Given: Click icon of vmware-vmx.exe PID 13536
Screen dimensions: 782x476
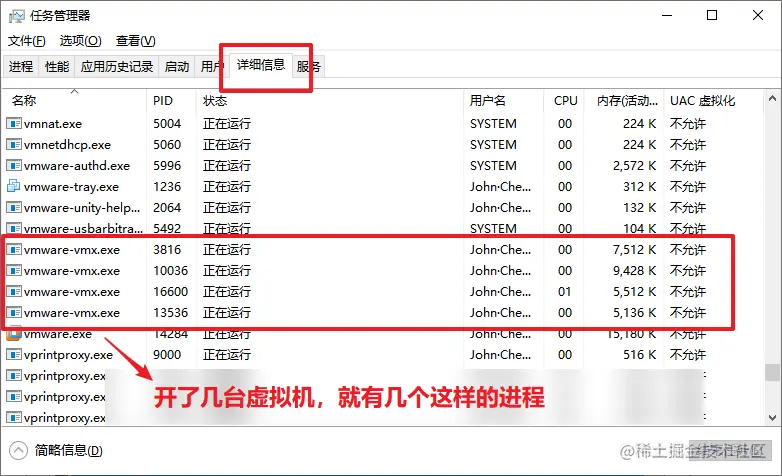Looking at the screenshot, I should [13, 312].
